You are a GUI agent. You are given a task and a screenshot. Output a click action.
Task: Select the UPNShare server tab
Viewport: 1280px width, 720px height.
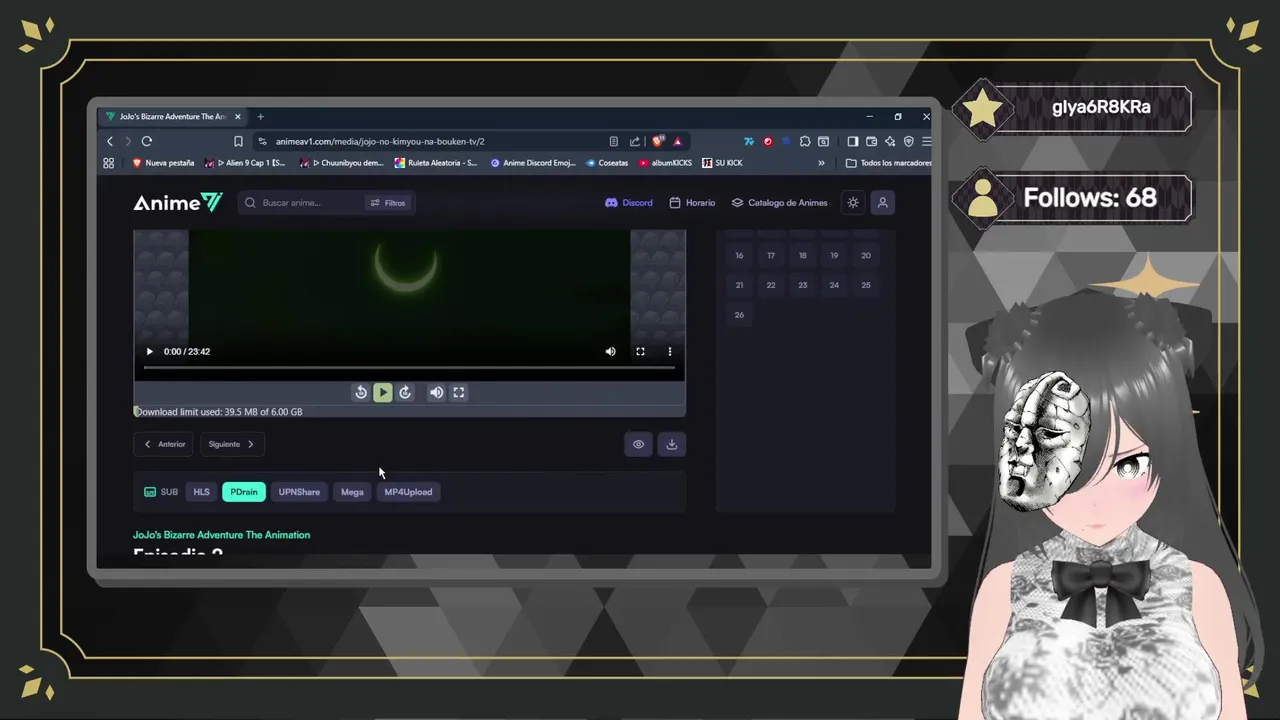[x=299, y=492]
